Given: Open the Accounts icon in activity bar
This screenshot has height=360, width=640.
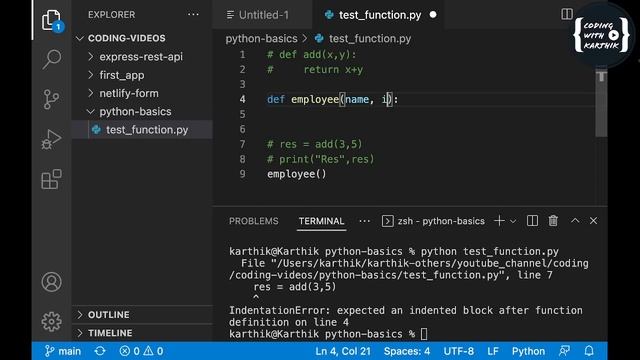Looking at the screenshot, I should click(51, 282).
